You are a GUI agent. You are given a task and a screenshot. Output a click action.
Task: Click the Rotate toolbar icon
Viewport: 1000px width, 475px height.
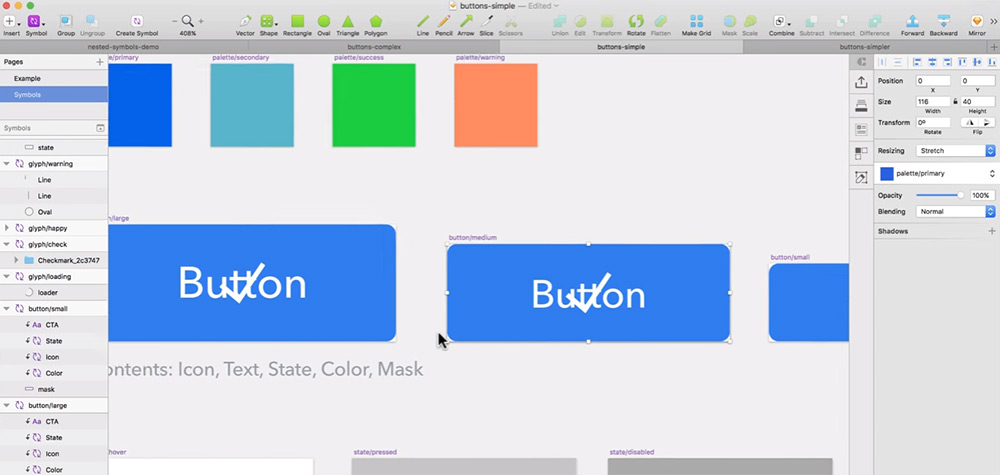(x=636, y=22)
